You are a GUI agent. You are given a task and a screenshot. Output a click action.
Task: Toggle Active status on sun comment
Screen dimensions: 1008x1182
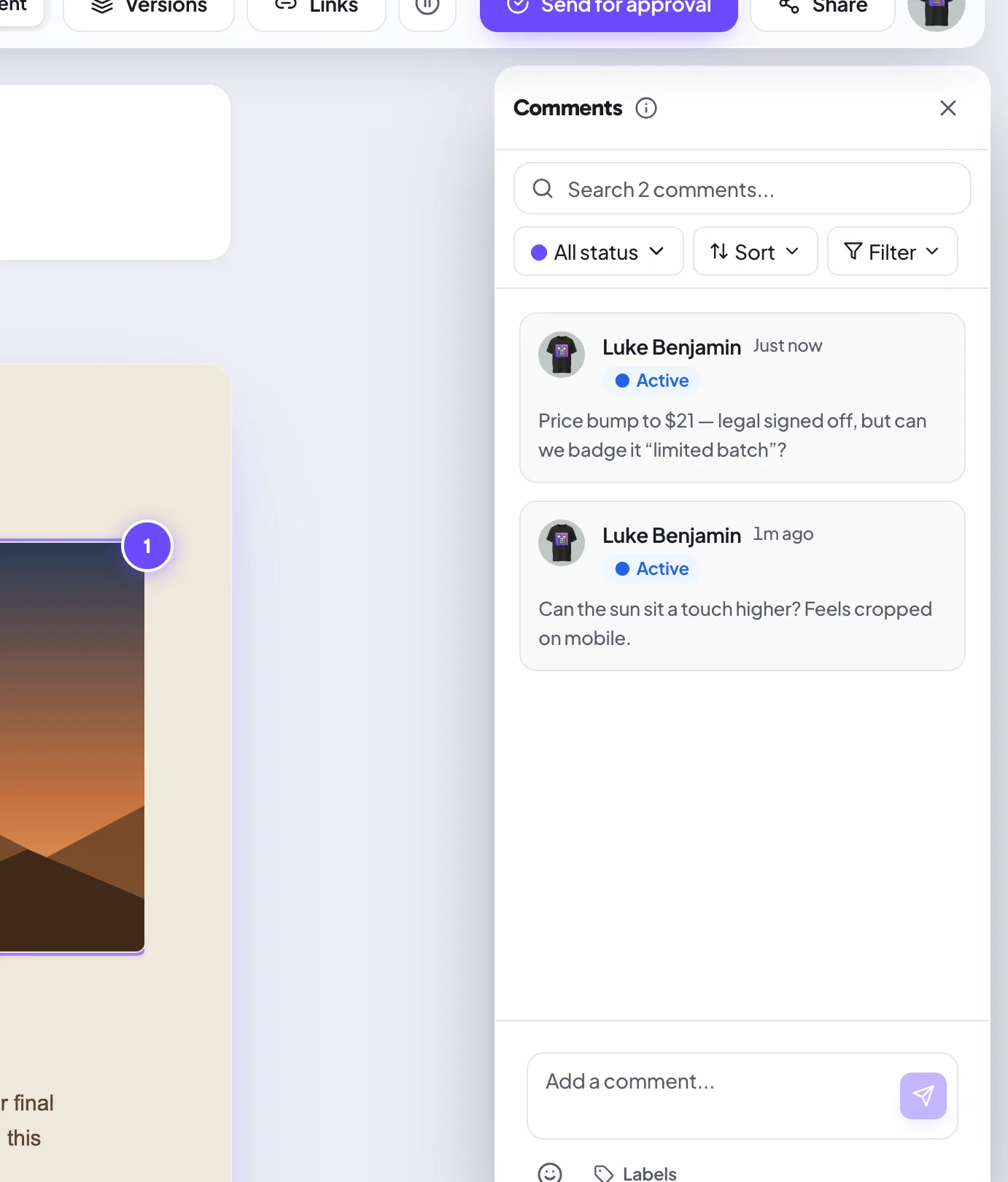652,569
